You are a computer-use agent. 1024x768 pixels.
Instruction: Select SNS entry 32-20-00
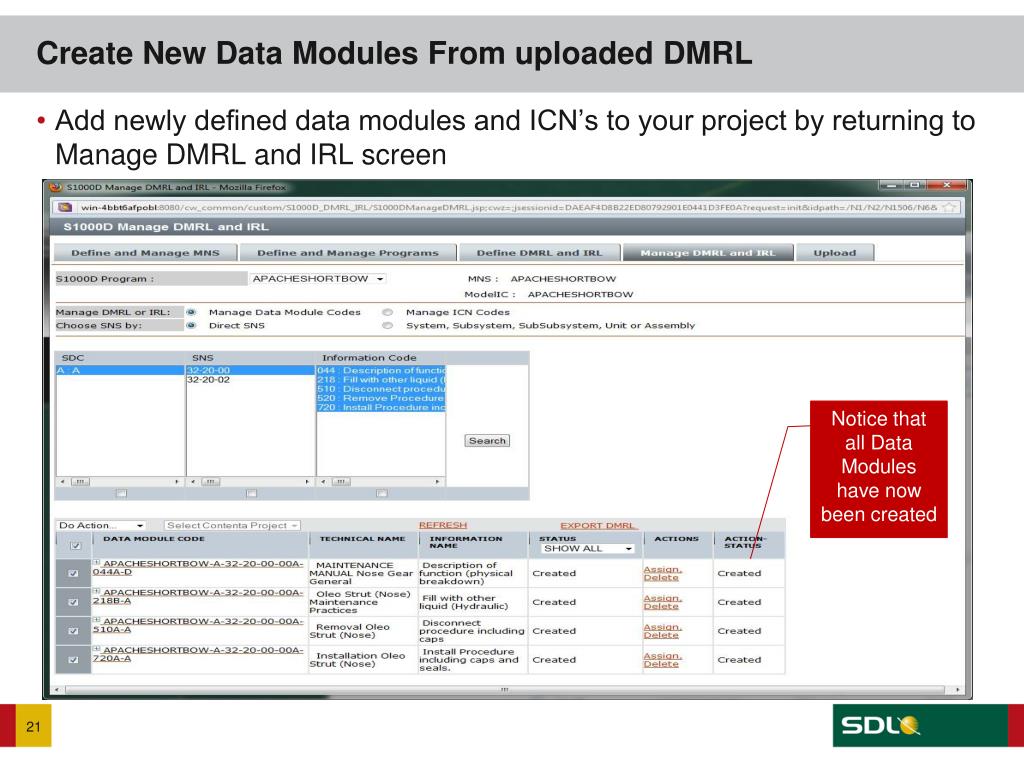[x=251, y=370]
